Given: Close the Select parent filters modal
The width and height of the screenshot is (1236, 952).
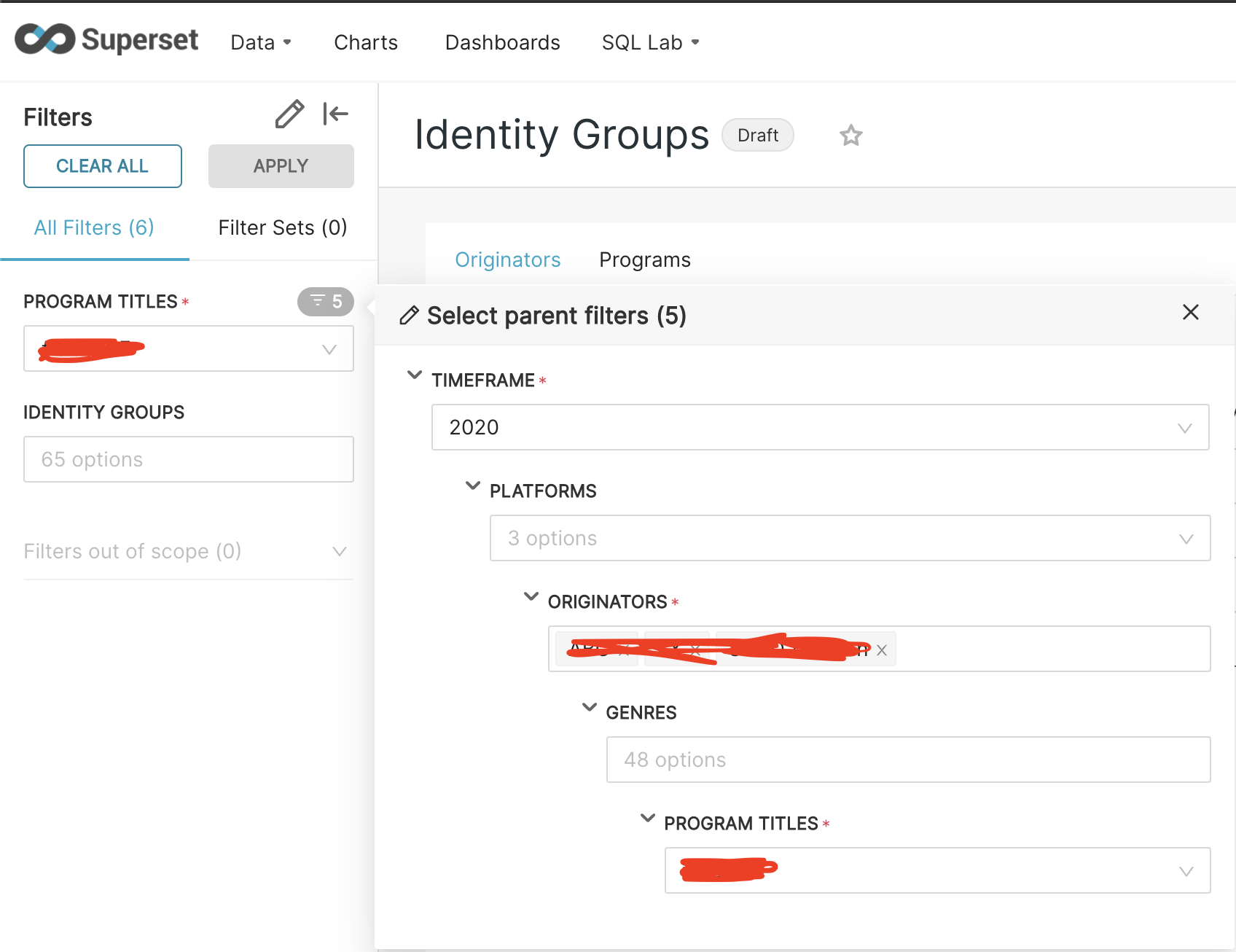Looking at the screenshot, I should [1191, 312].
